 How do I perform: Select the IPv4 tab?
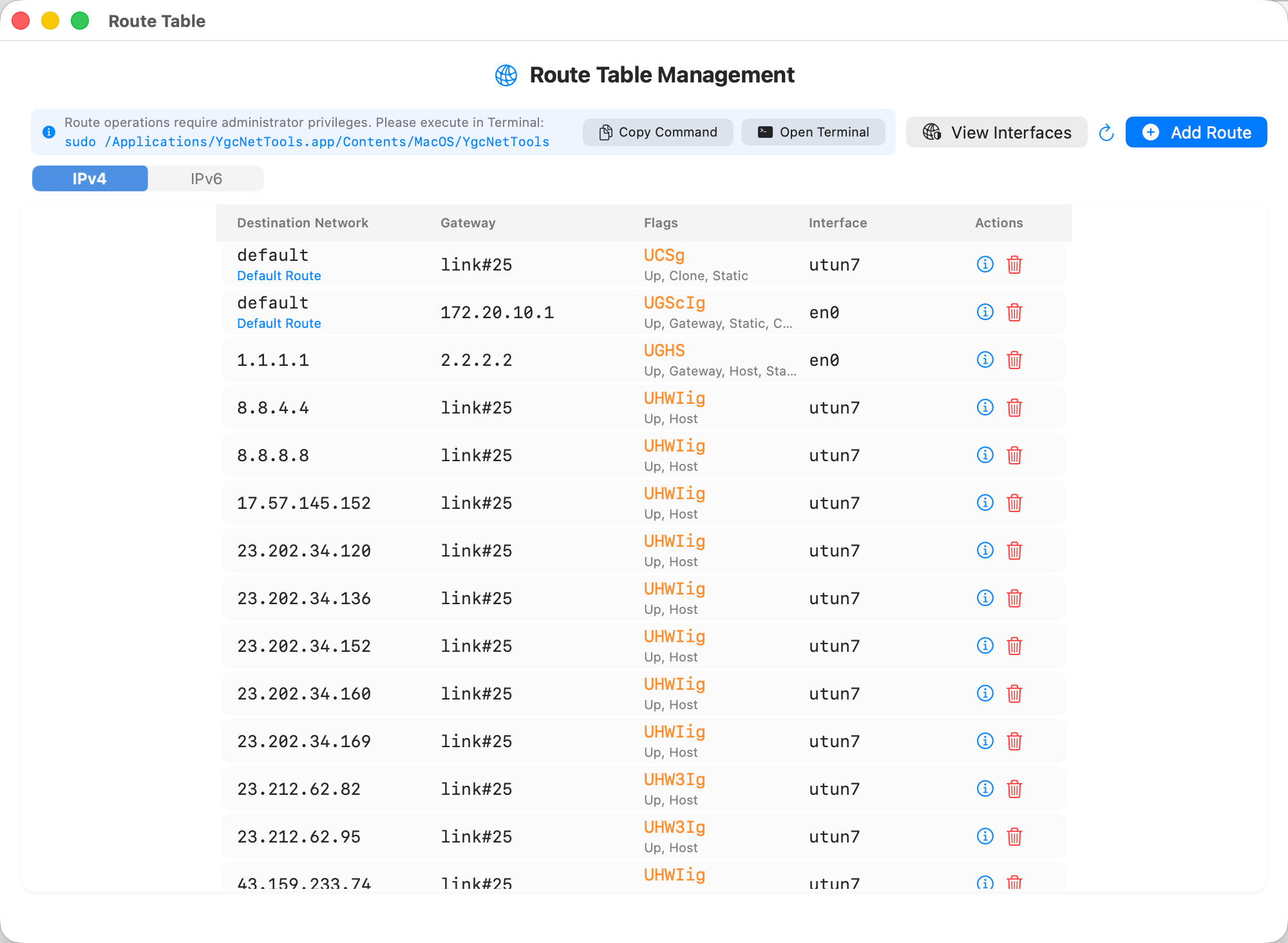pyautogui.click(x=90, y=178)
